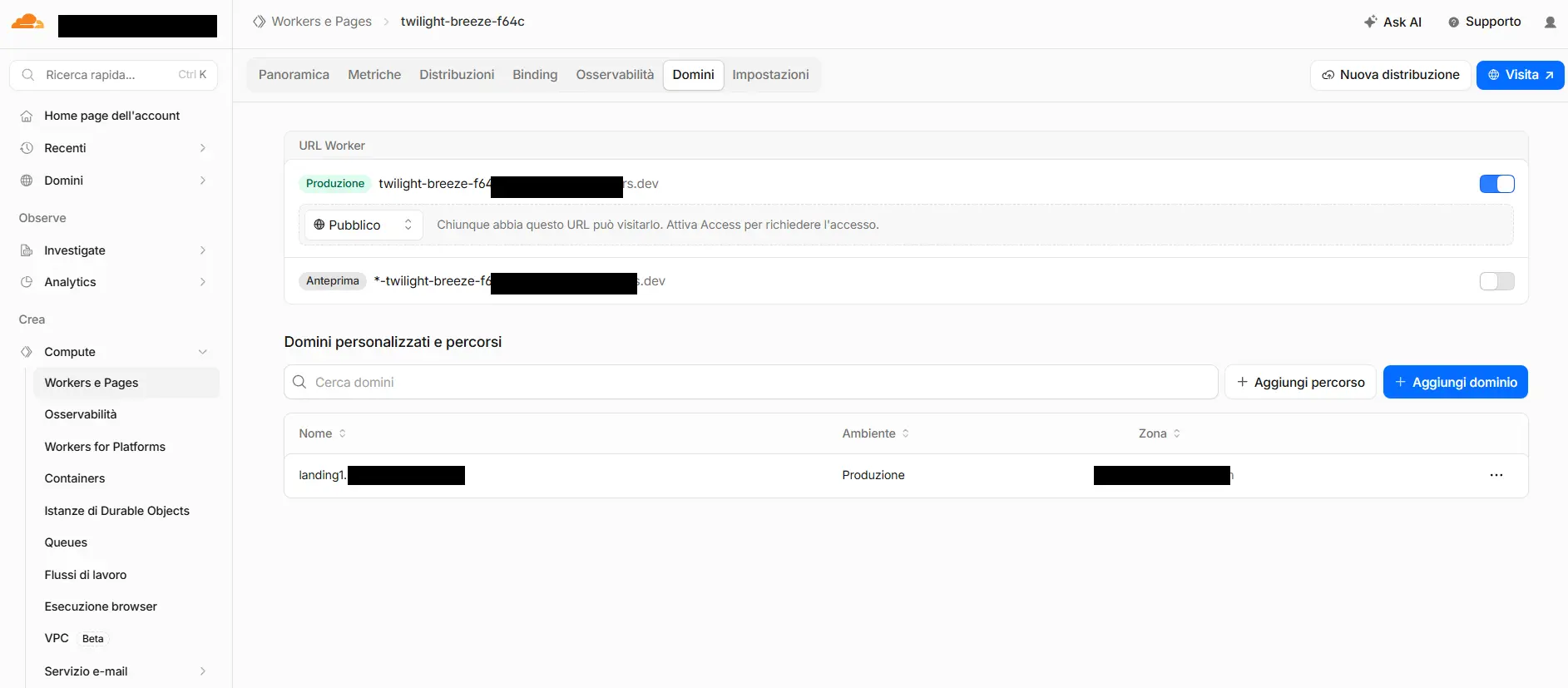The width and height of the screenshot is (1568, 688).
Task: Click the Compute diamond icon
Action: (x=27, y=352)
